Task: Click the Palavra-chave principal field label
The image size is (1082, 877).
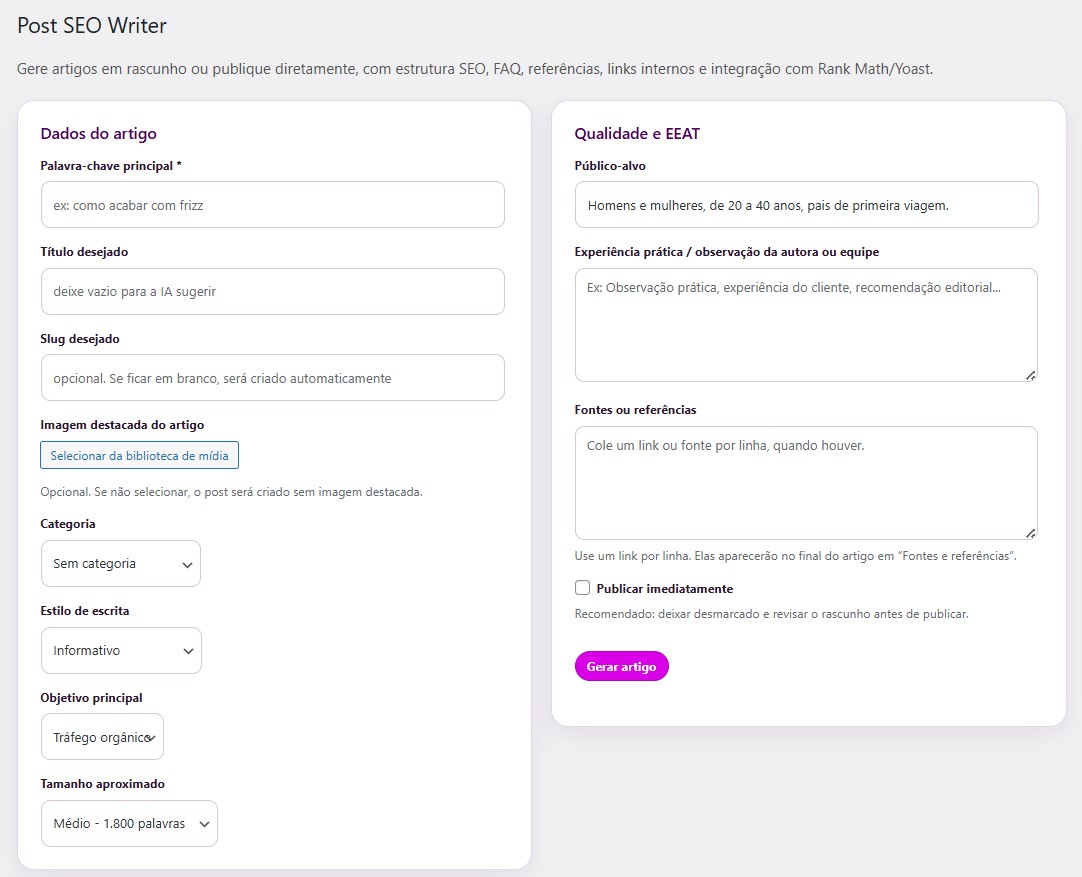Action: pyautogui.click(x=111, y=166)
